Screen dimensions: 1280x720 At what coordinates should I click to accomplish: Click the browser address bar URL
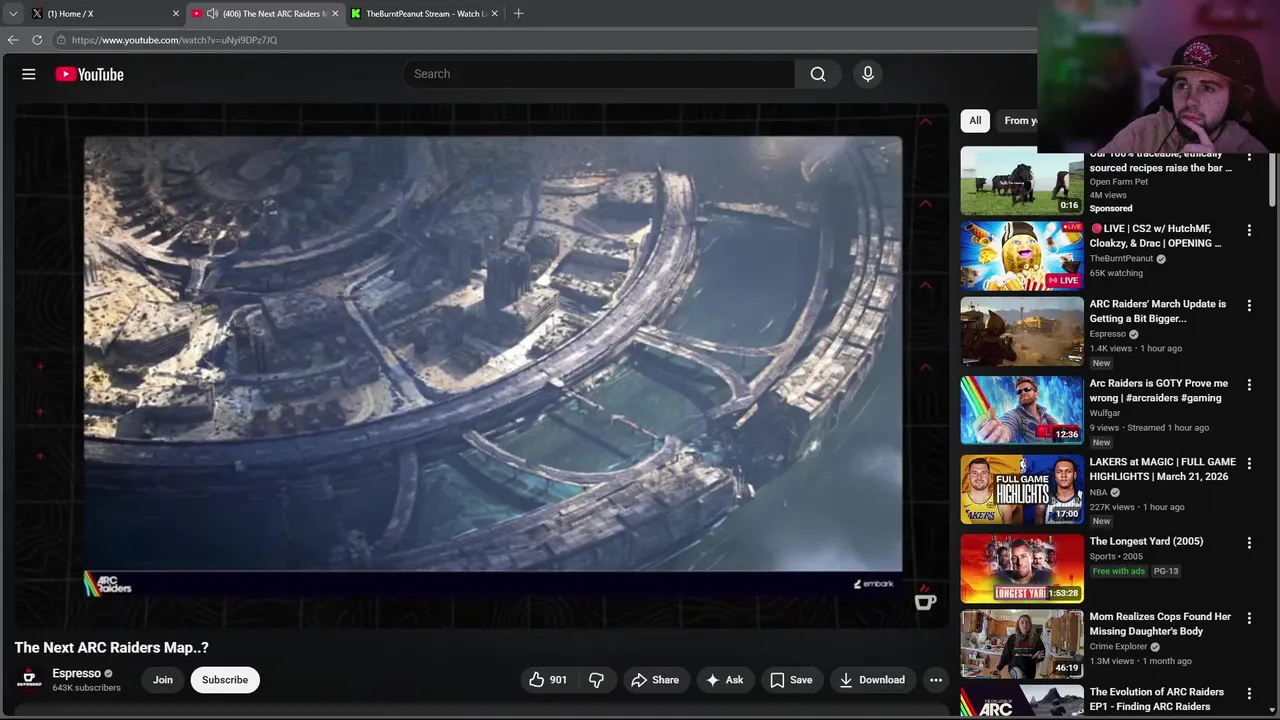[x=174, y=40]
